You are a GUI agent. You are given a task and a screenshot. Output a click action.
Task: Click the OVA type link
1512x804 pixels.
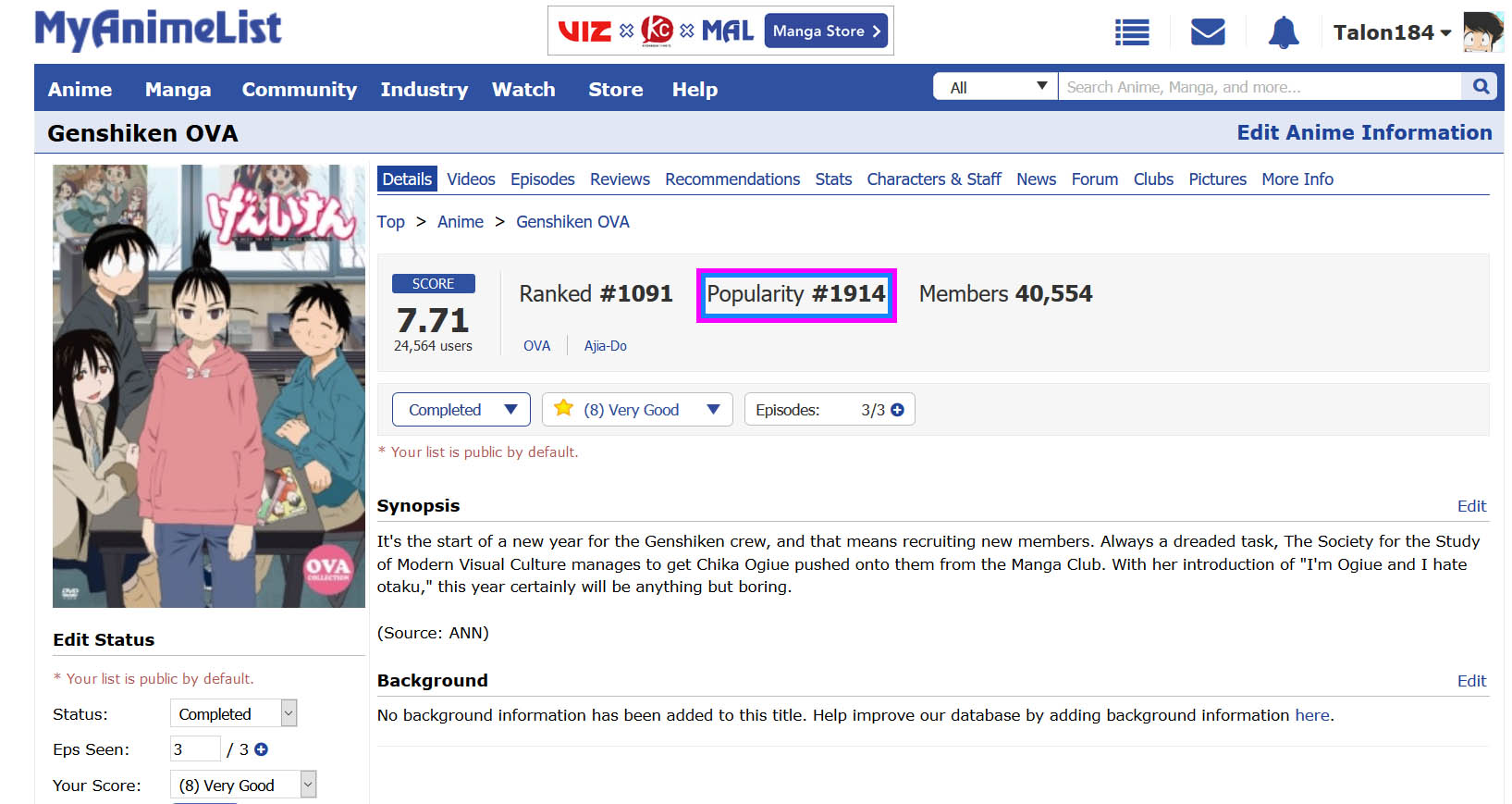[x=536, y=346]
